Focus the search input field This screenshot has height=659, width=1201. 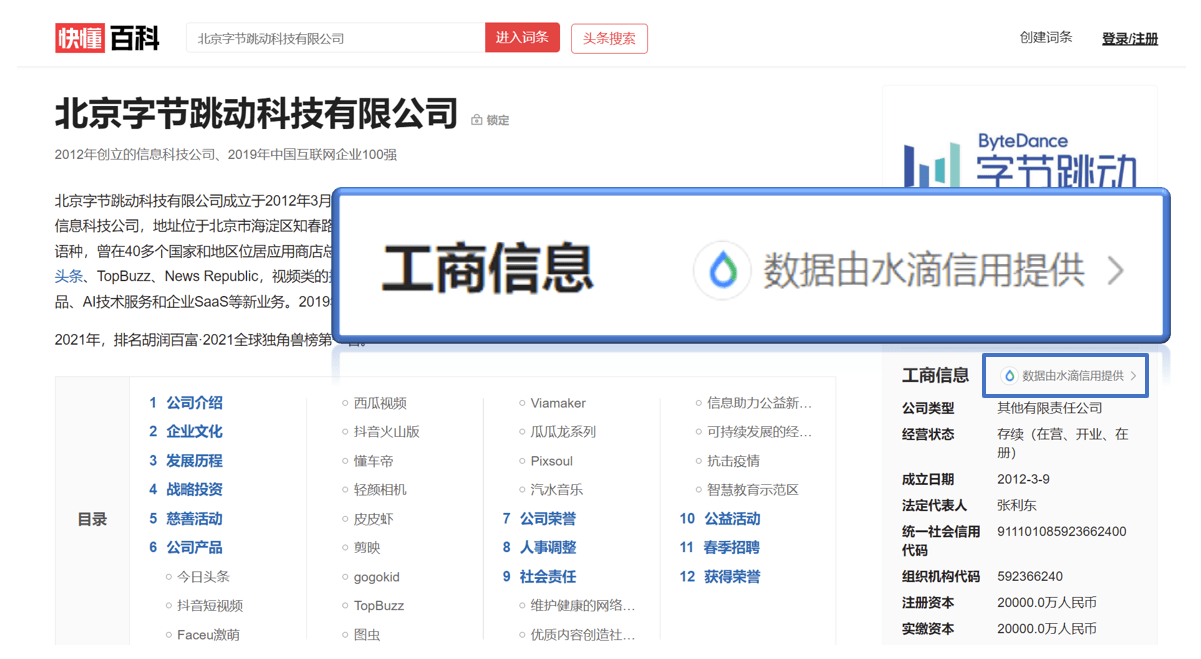coord(336,38)
